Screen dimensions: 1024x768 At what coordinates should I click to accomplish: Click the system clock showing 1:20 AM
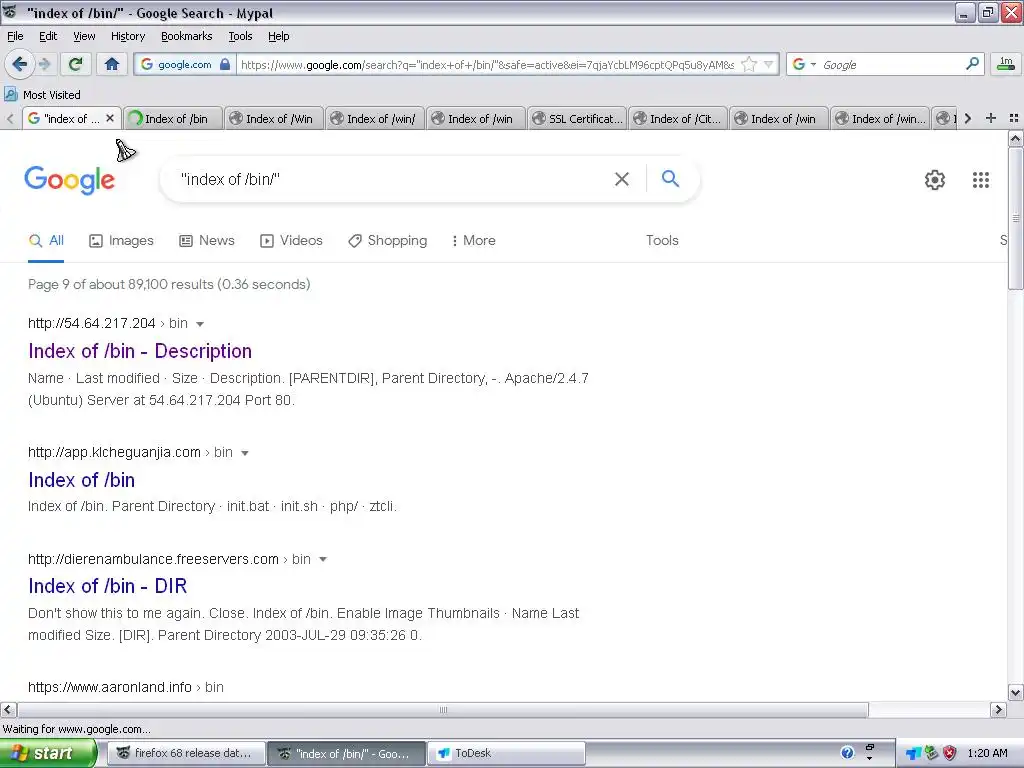tap(987, 753)
